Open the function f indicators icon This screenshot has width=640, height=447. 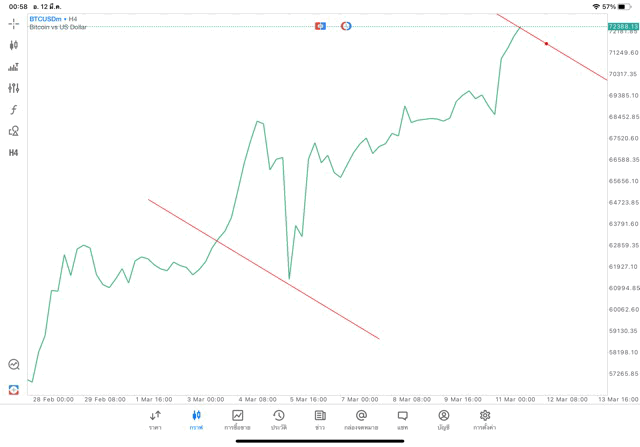14,110
